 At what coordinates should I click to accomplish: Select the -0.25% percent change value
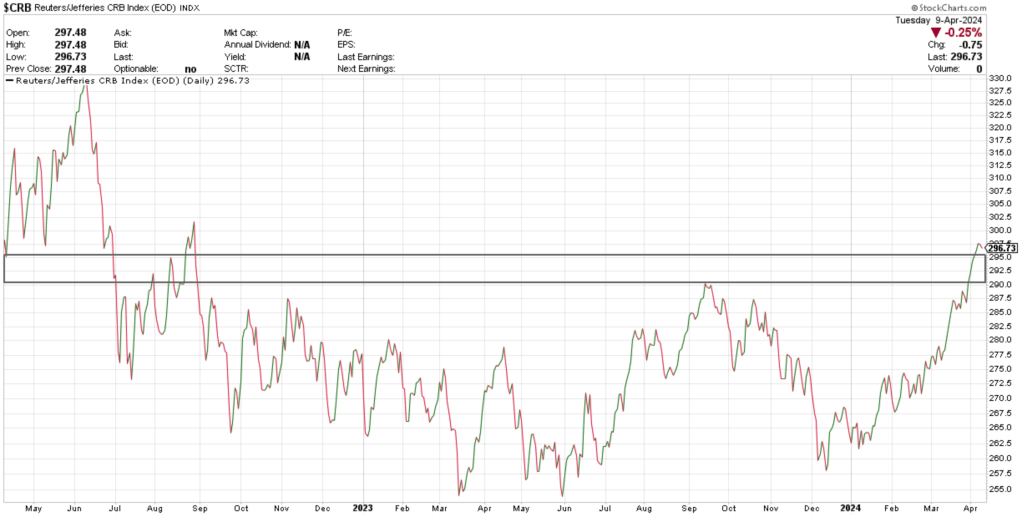coord(962,33)
